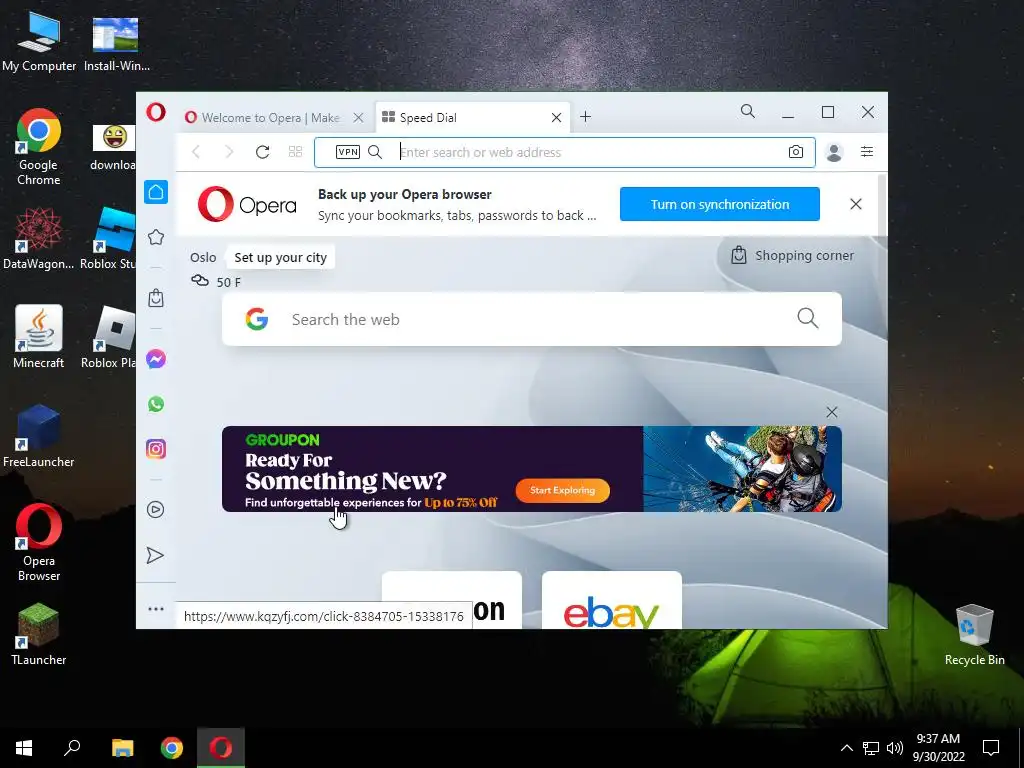Open sidebar setup three dots

[x=156, y=609]
